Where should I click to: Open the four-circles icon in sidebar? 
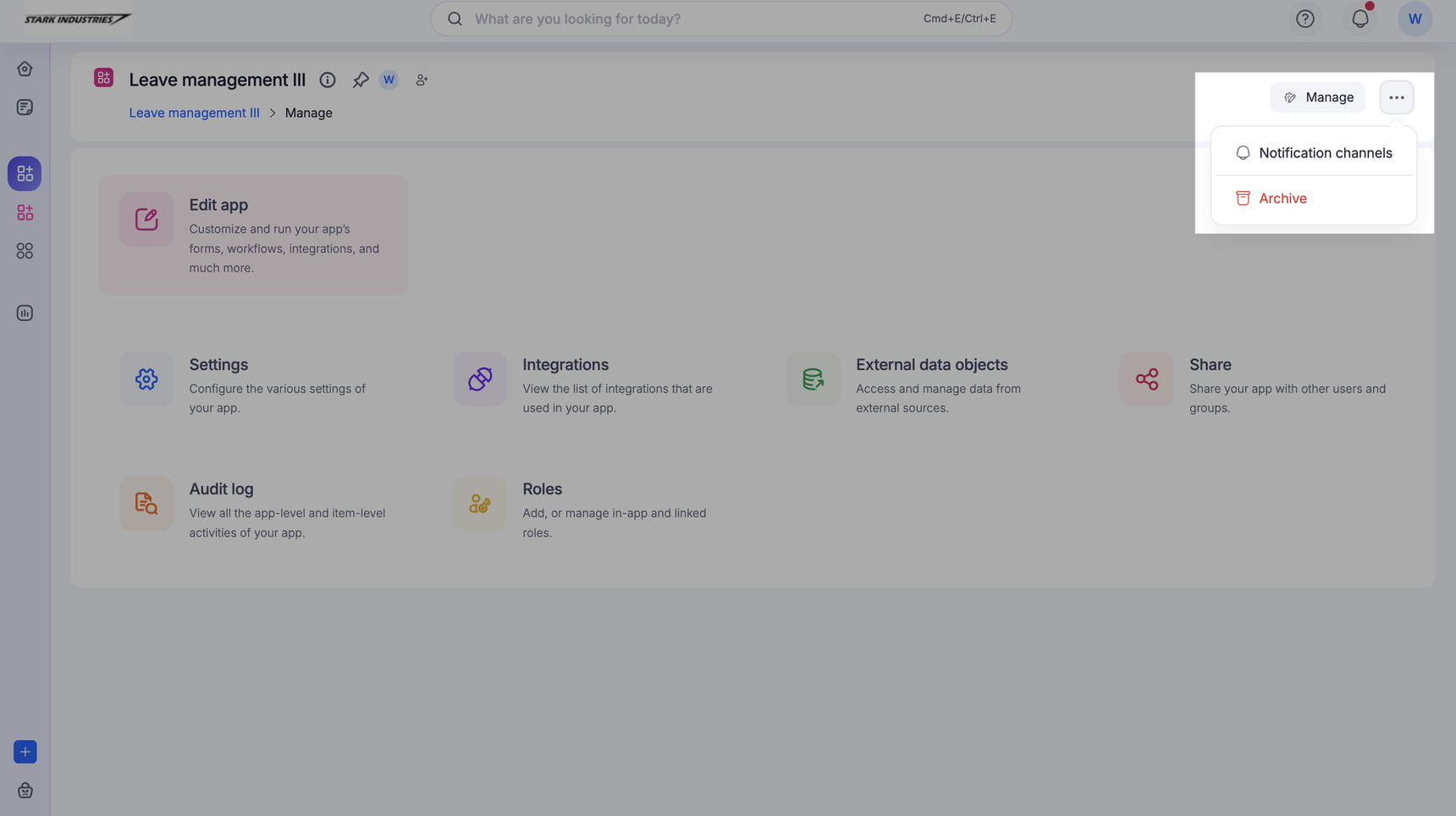pyautogui.click(x=25, y=251)
